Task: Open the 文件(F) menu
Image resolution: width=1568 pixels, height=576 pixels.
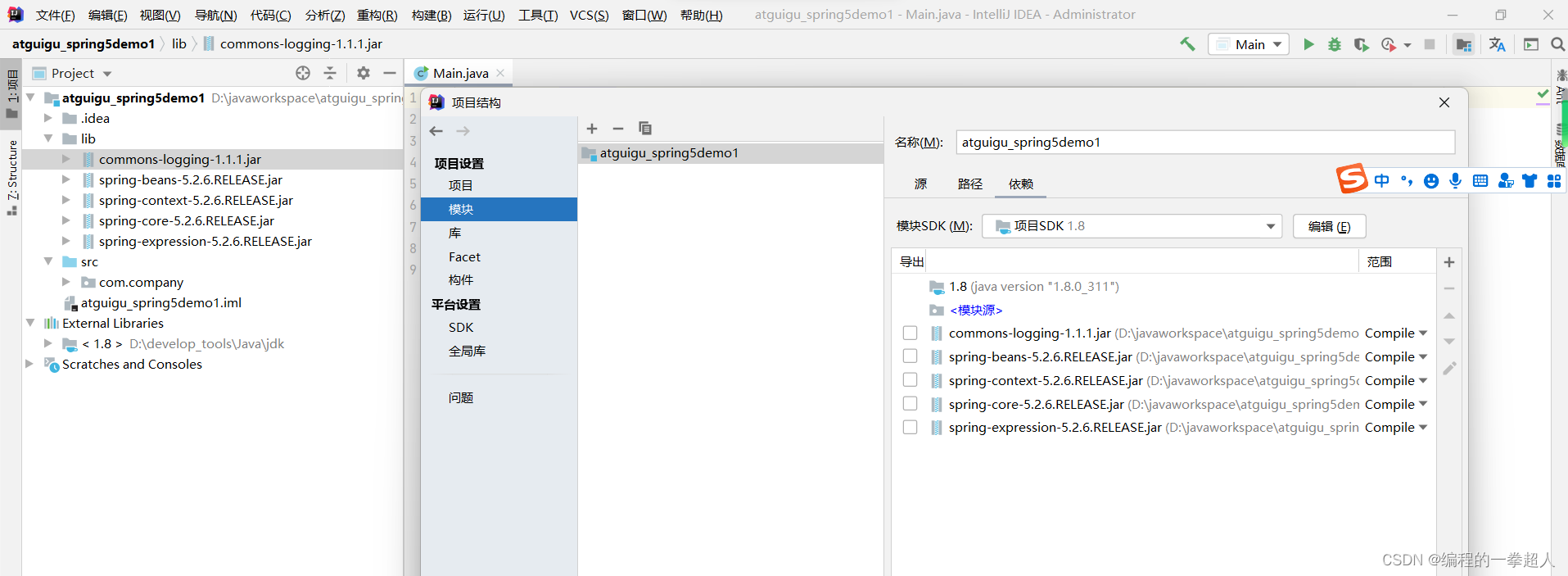Action: (56, 15)
